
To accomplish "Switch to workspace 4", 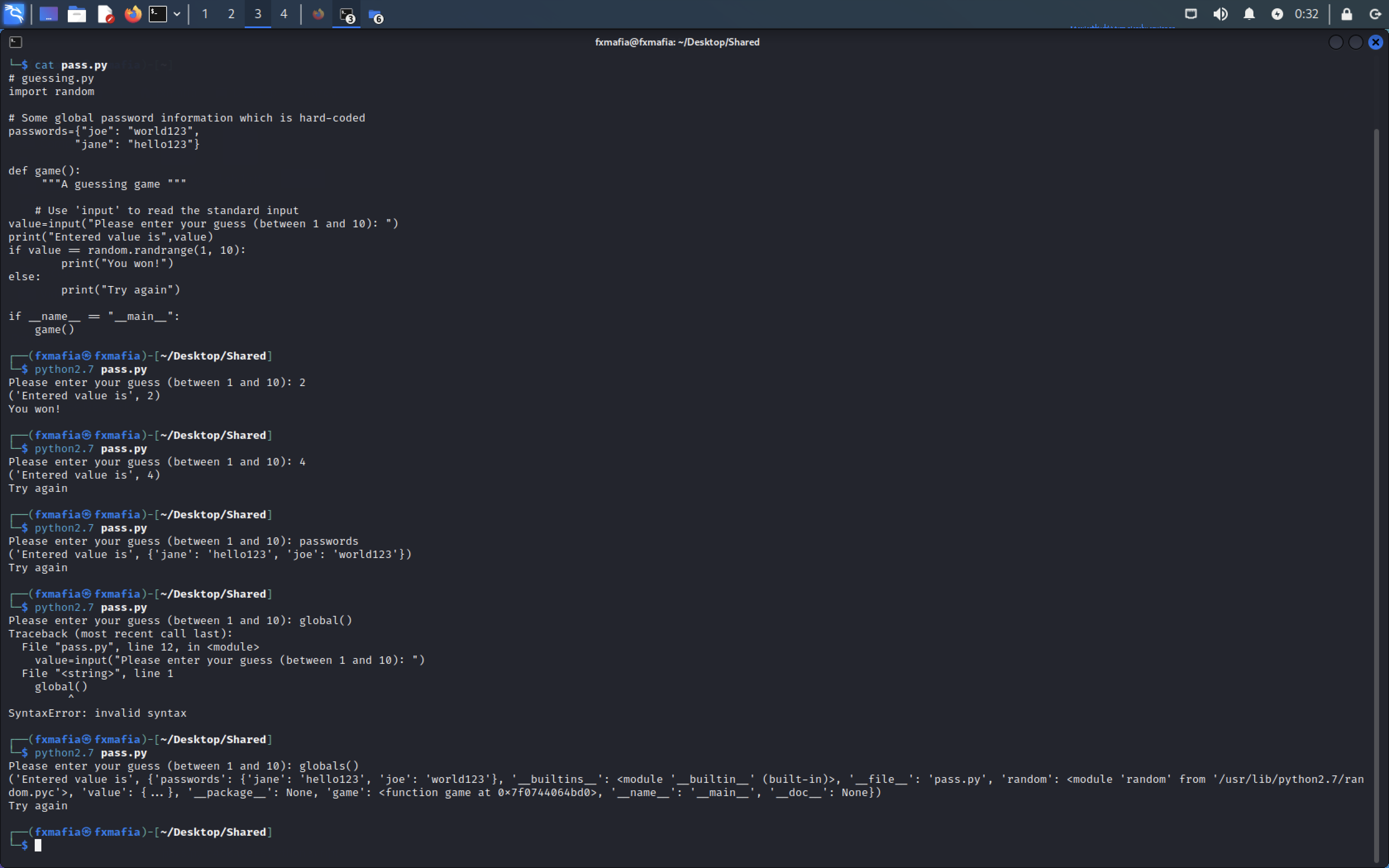I will click(284, 14).
